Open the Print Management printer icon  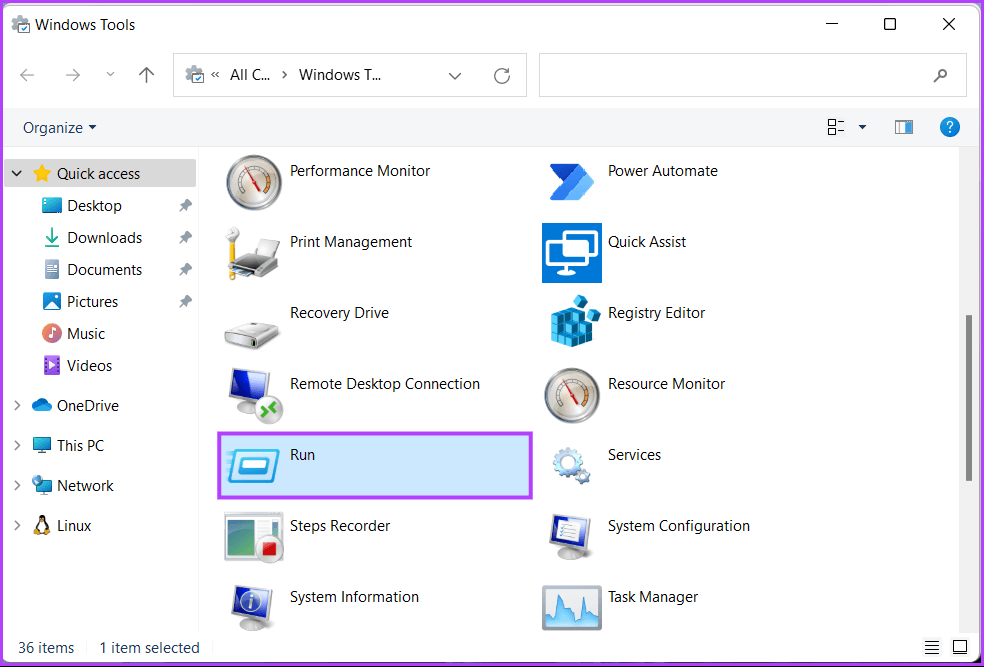click(x=252, y=253)
